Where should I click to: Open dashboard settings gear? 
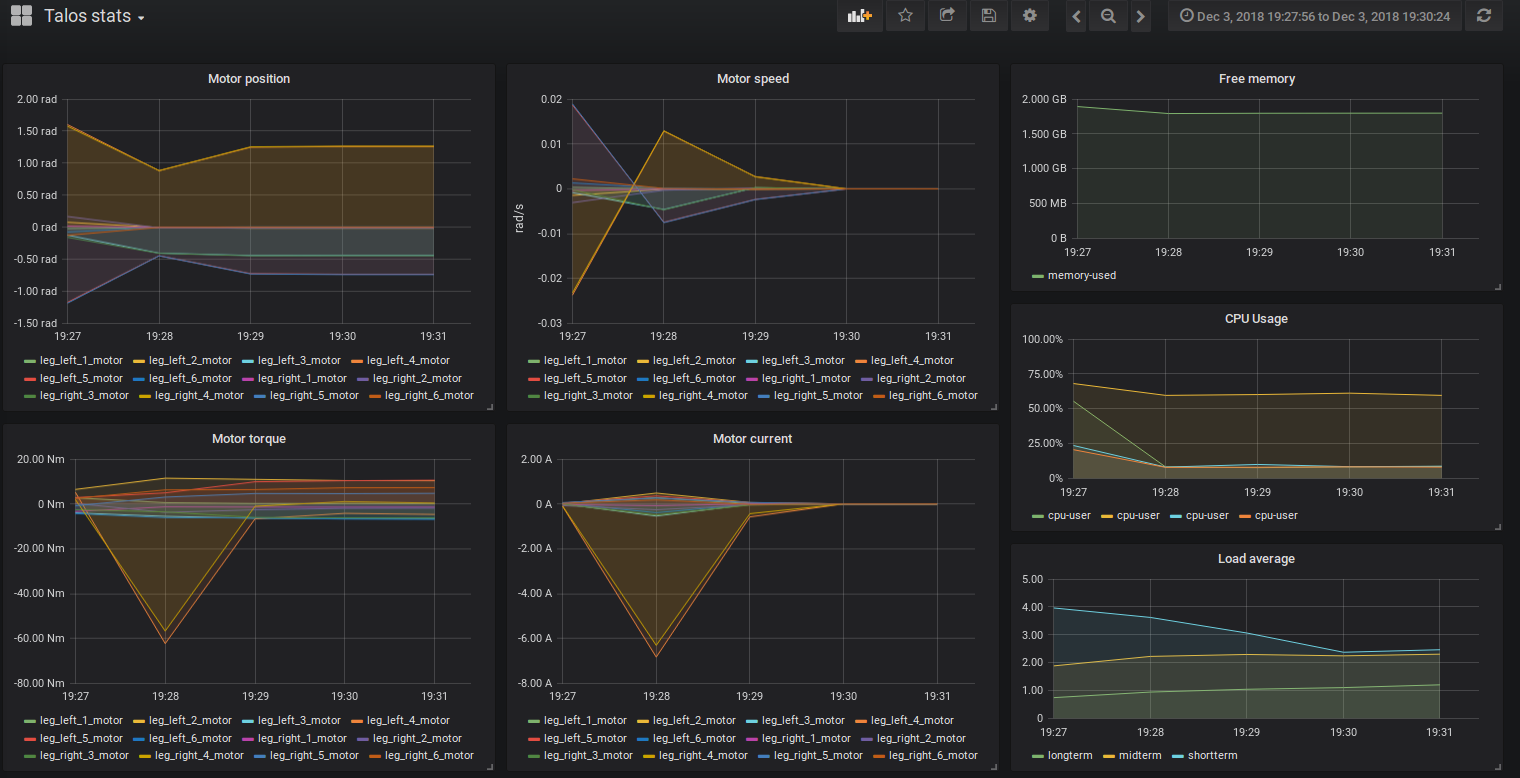pyautogui.click(x=1030, y=16)
